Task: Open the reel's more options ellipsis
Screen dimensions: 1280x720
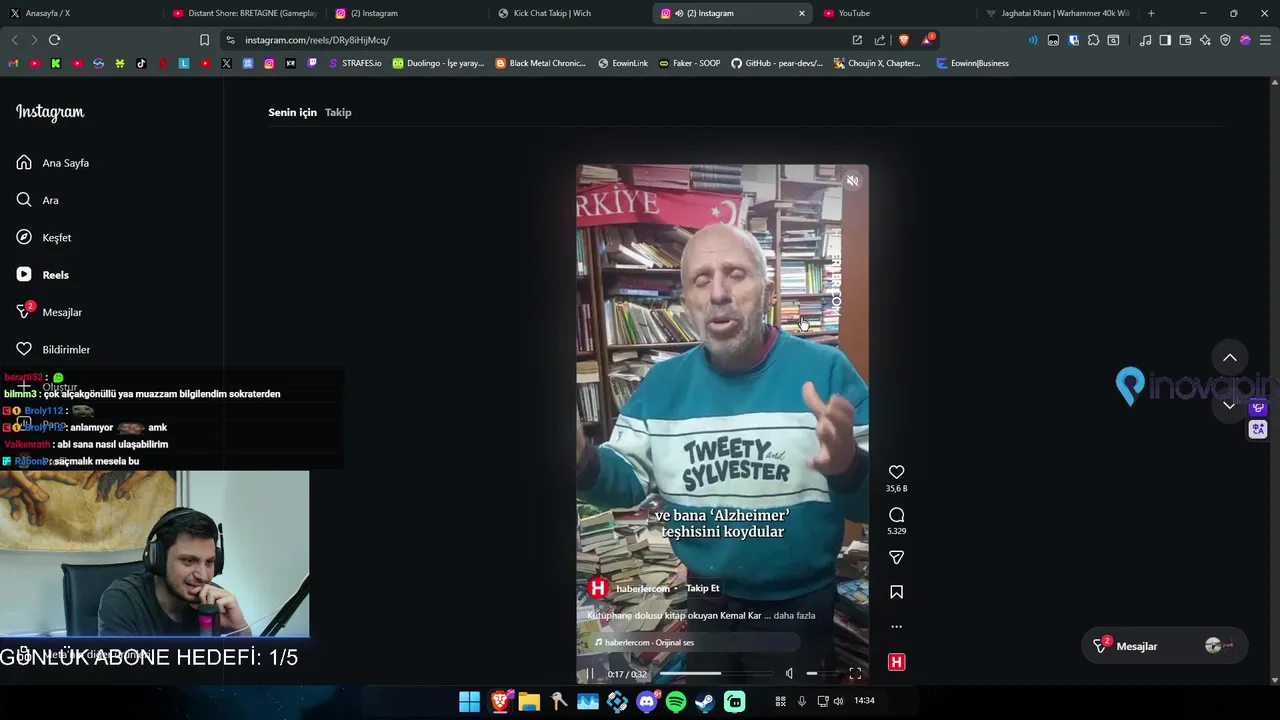Action: point(896,627)
